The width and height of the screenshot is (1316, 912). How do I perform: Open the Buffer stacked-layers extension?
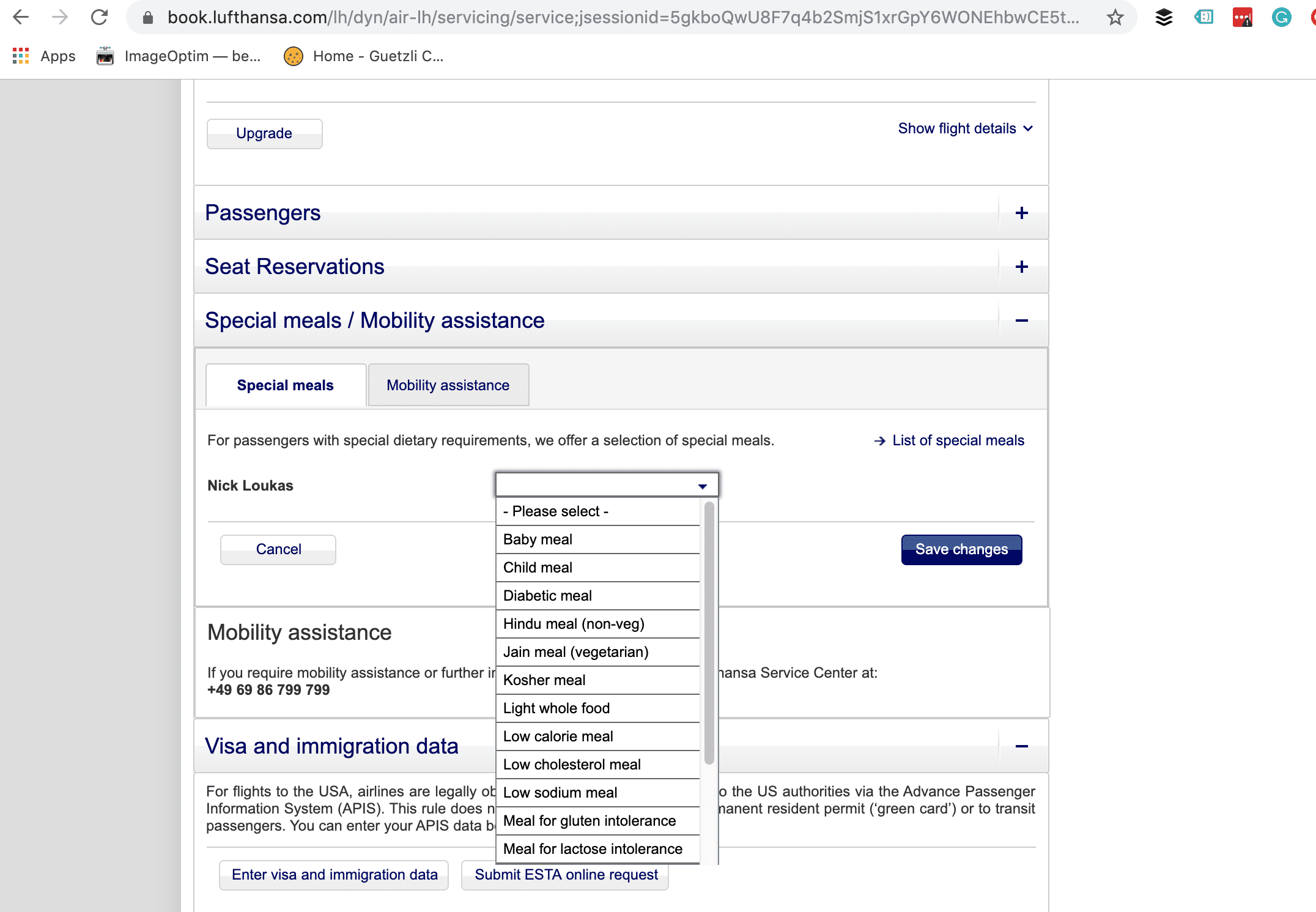[1164, 17]
